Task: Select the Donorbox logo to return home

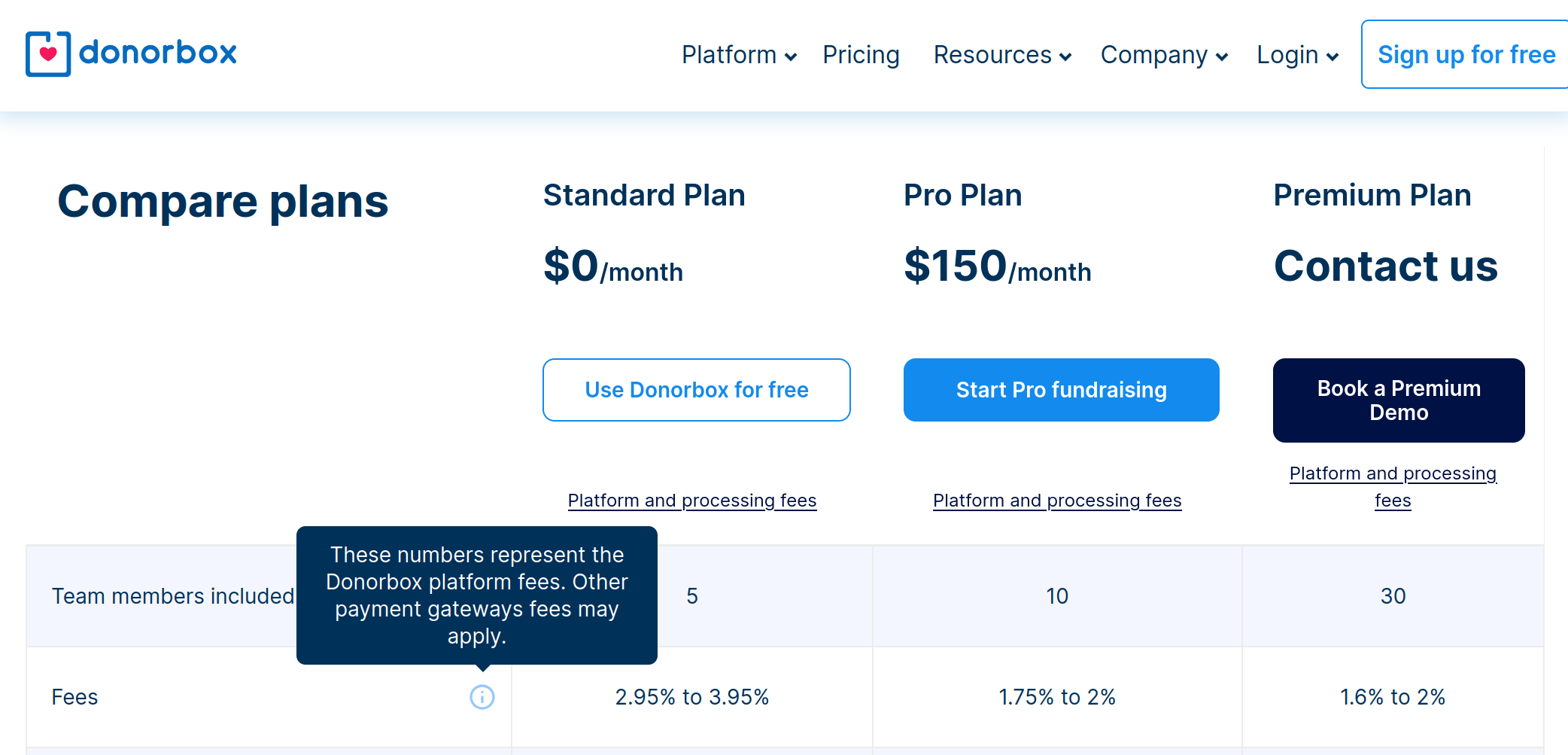Action: coord(130,53)
